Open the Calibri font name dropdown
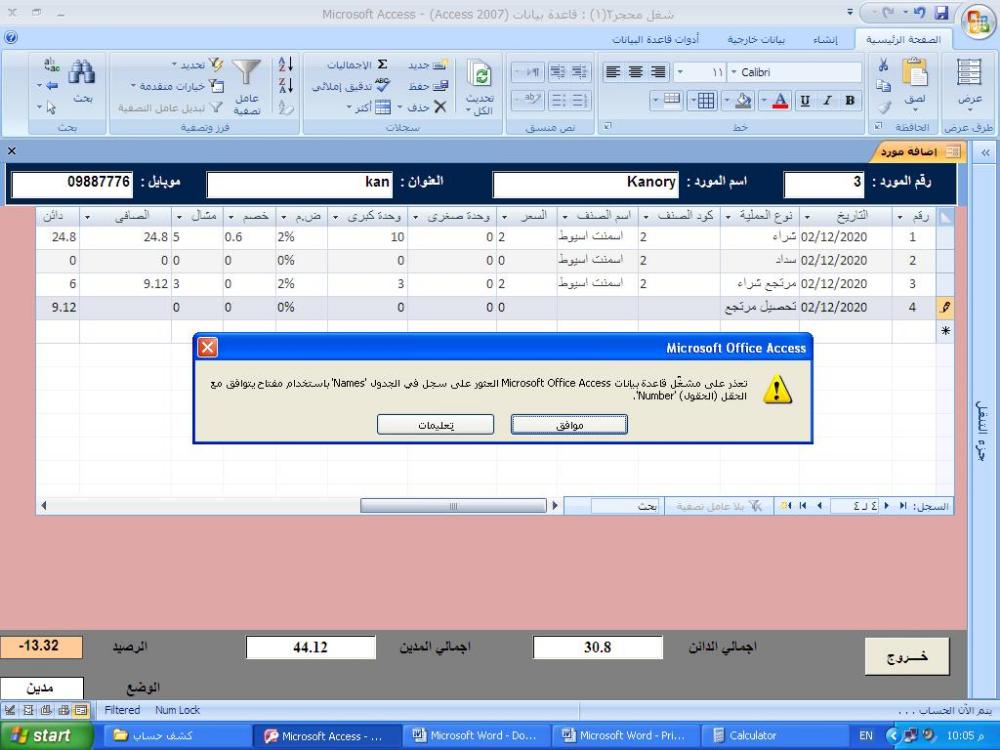The height and width of the screenshot is (750, 1000). [x=734, y=72]
